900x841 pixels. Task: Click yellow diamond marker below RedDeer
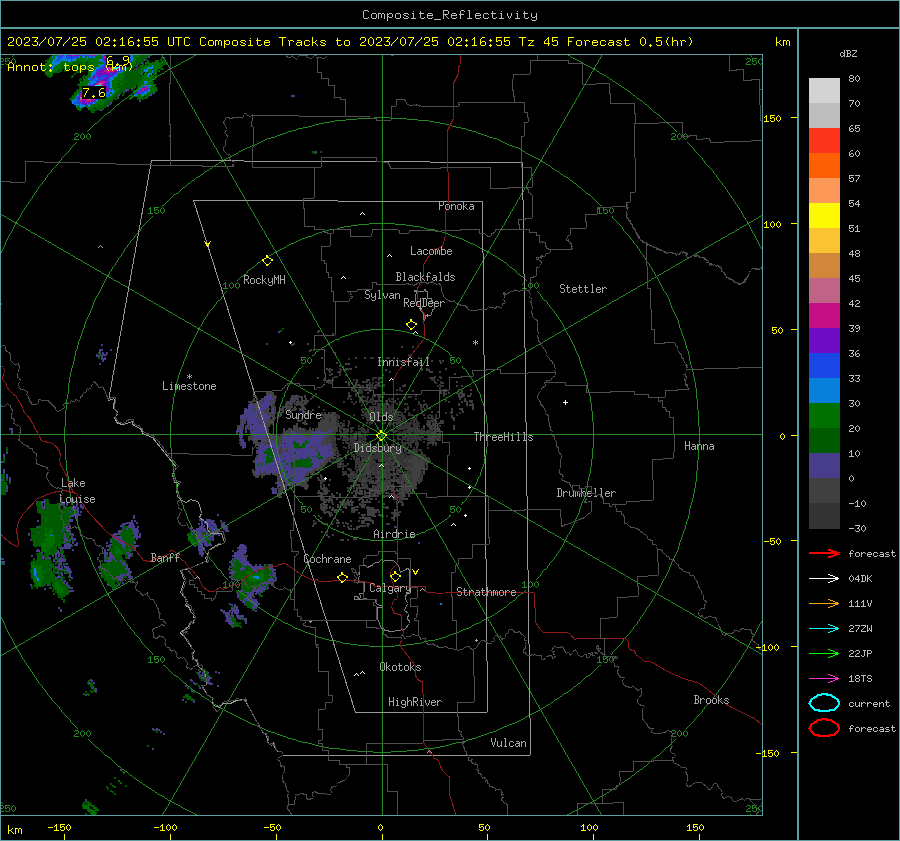(411, 325)
